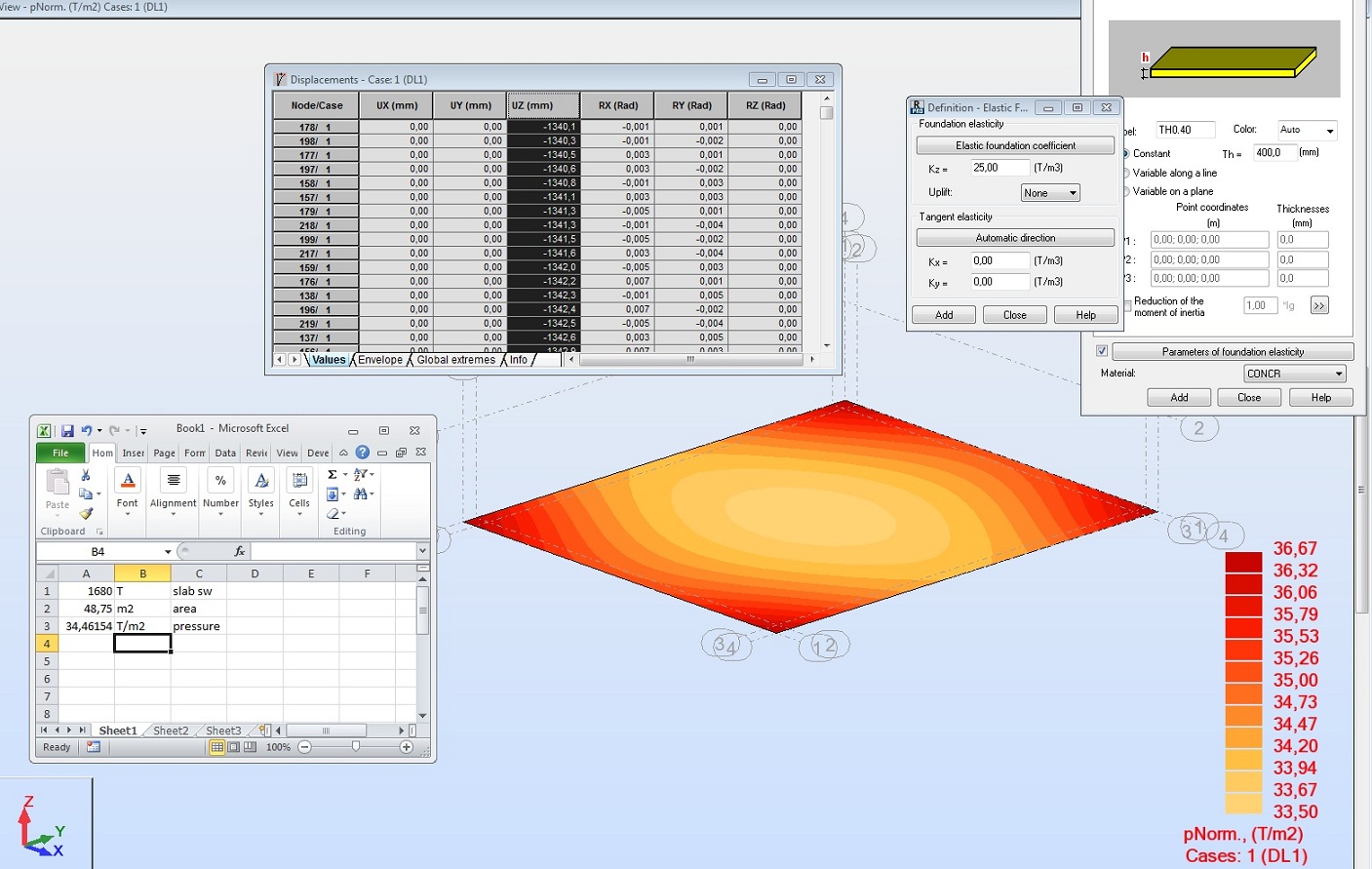Switch to Normal view in the Excel status bar

(216, 747)
